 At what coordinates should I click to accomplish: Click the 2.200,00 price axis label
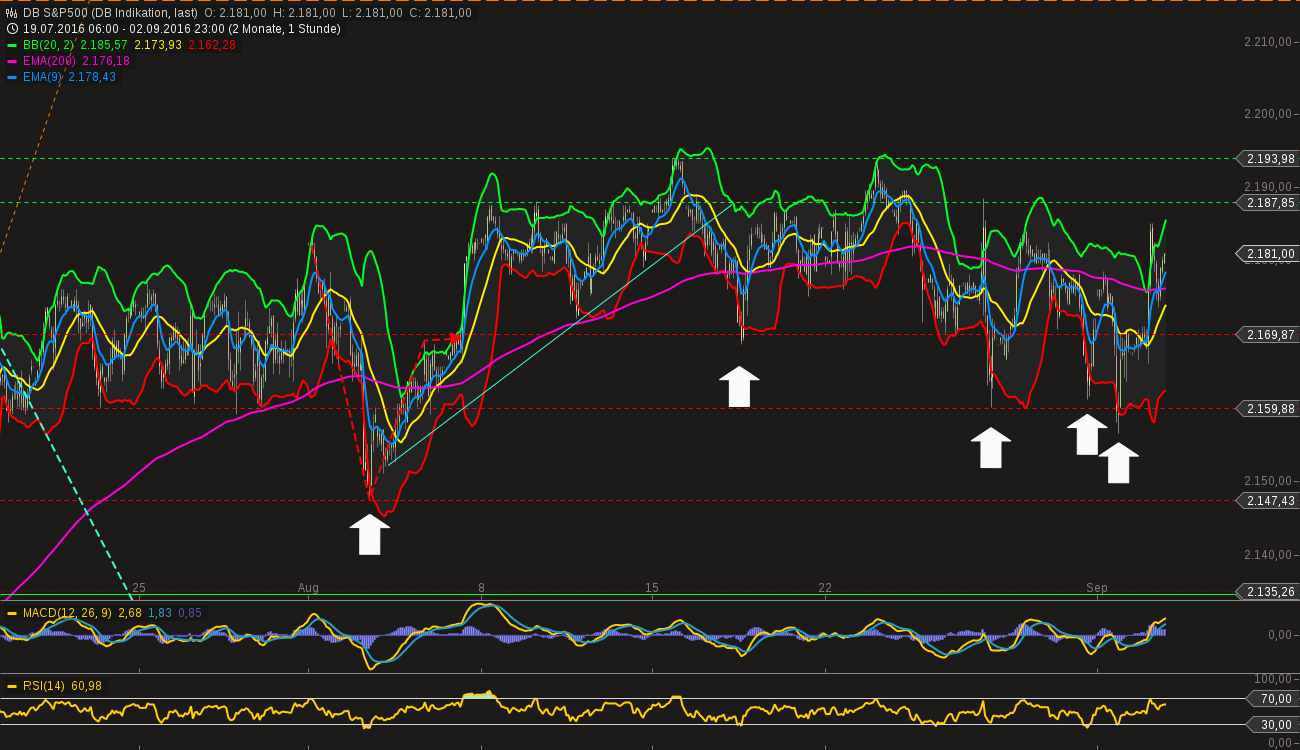[x=1268, y=114]
